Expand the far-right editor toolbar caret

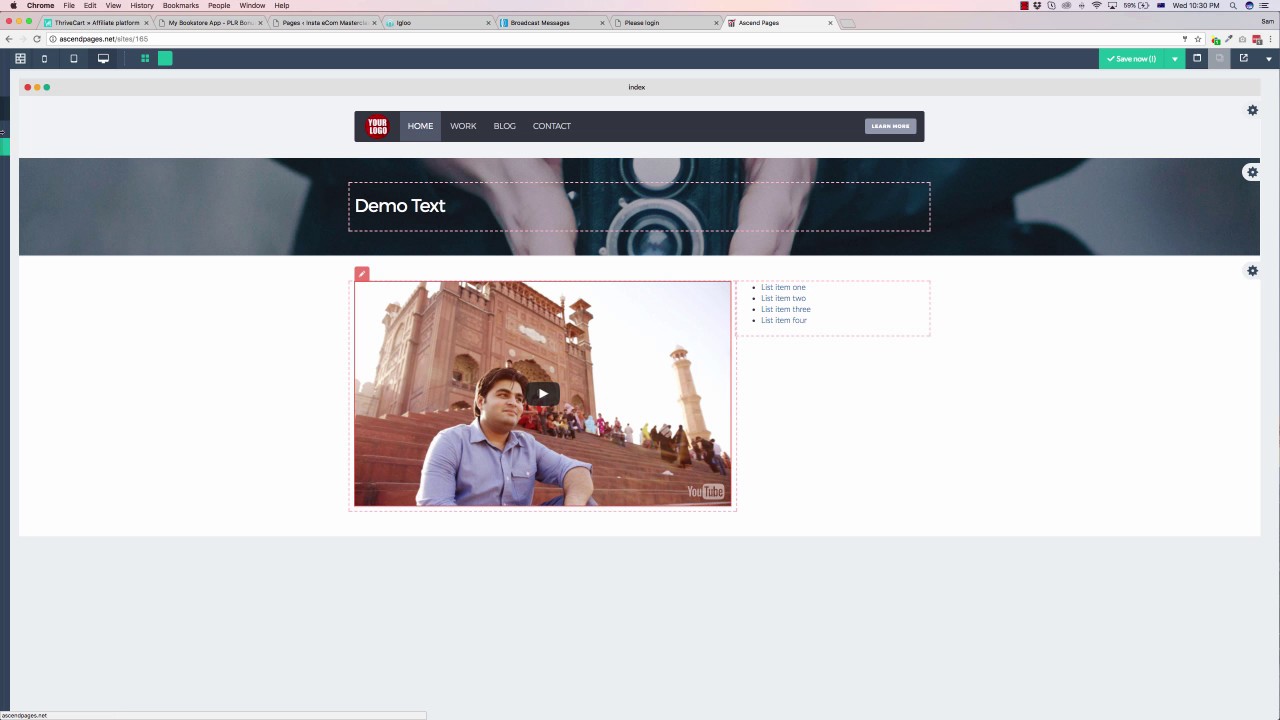tap(1269, 59)
